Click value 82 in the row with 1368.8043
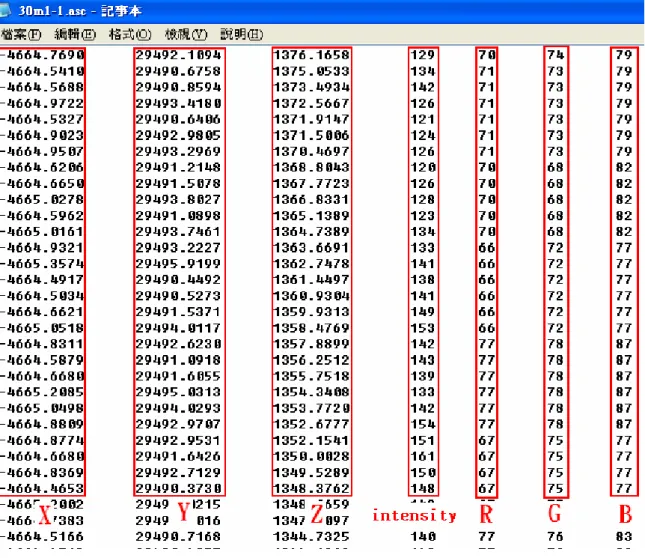This screenshot has width=645, height=558. tap(624, 167)
